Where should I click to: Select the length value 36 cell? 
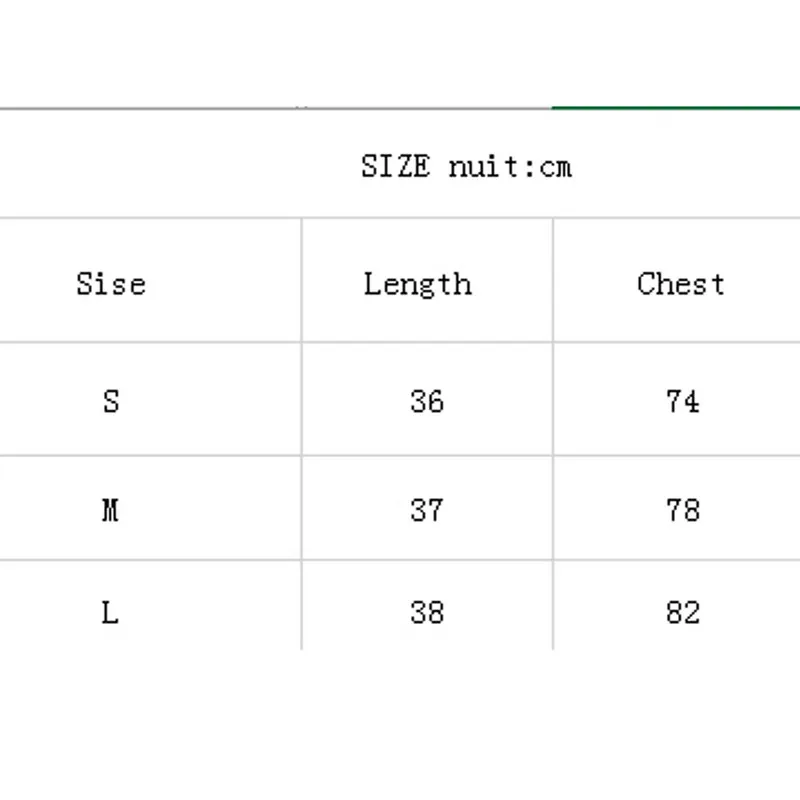pos(427,399)
